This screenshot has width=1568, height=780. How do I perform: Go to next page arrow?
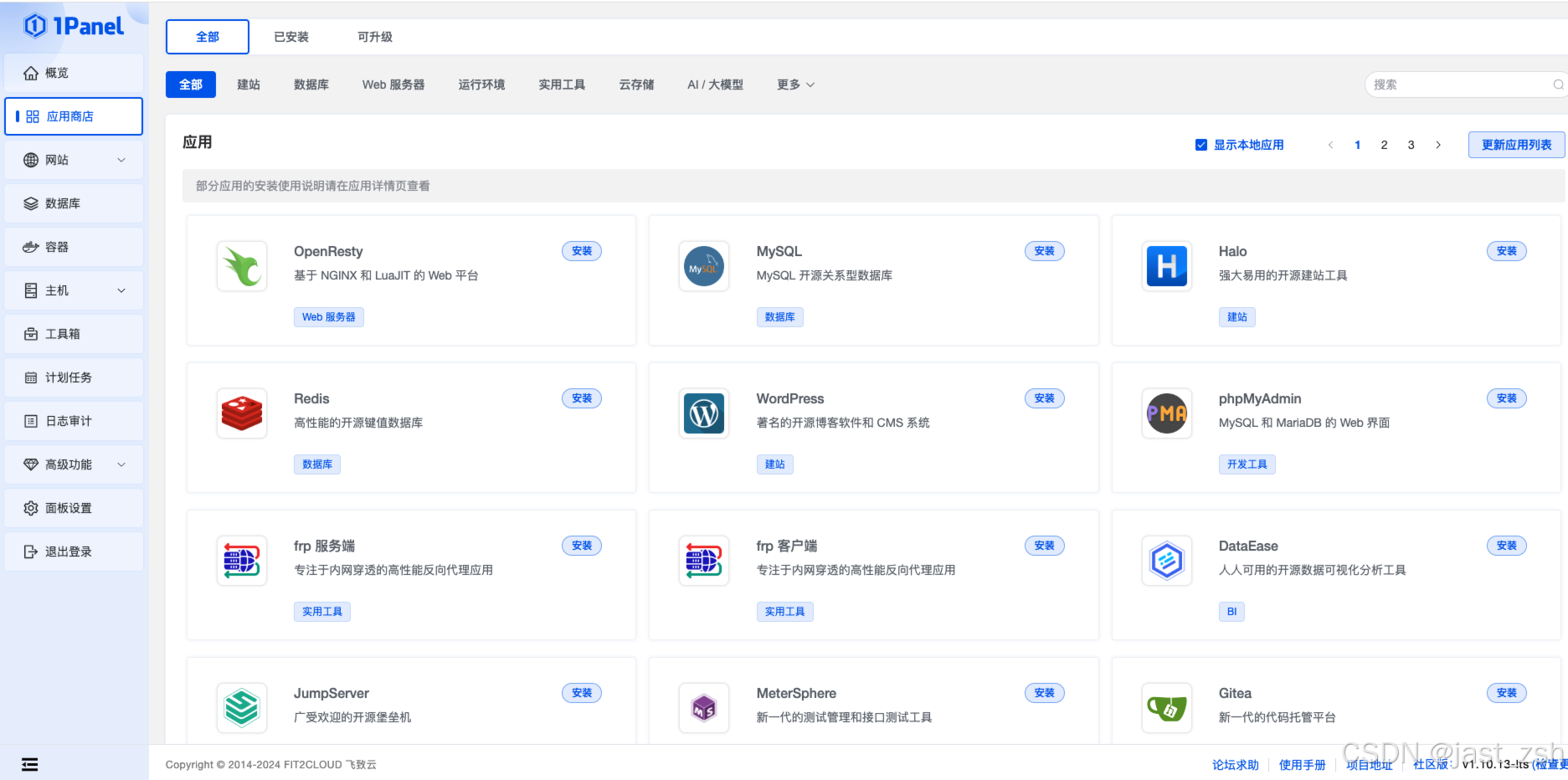click(1438, 145)
